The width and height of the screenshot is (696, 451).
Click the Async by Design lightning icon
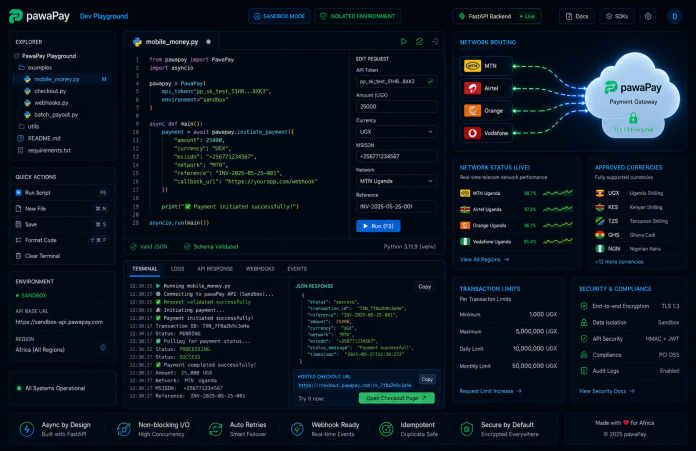point(27,429)
